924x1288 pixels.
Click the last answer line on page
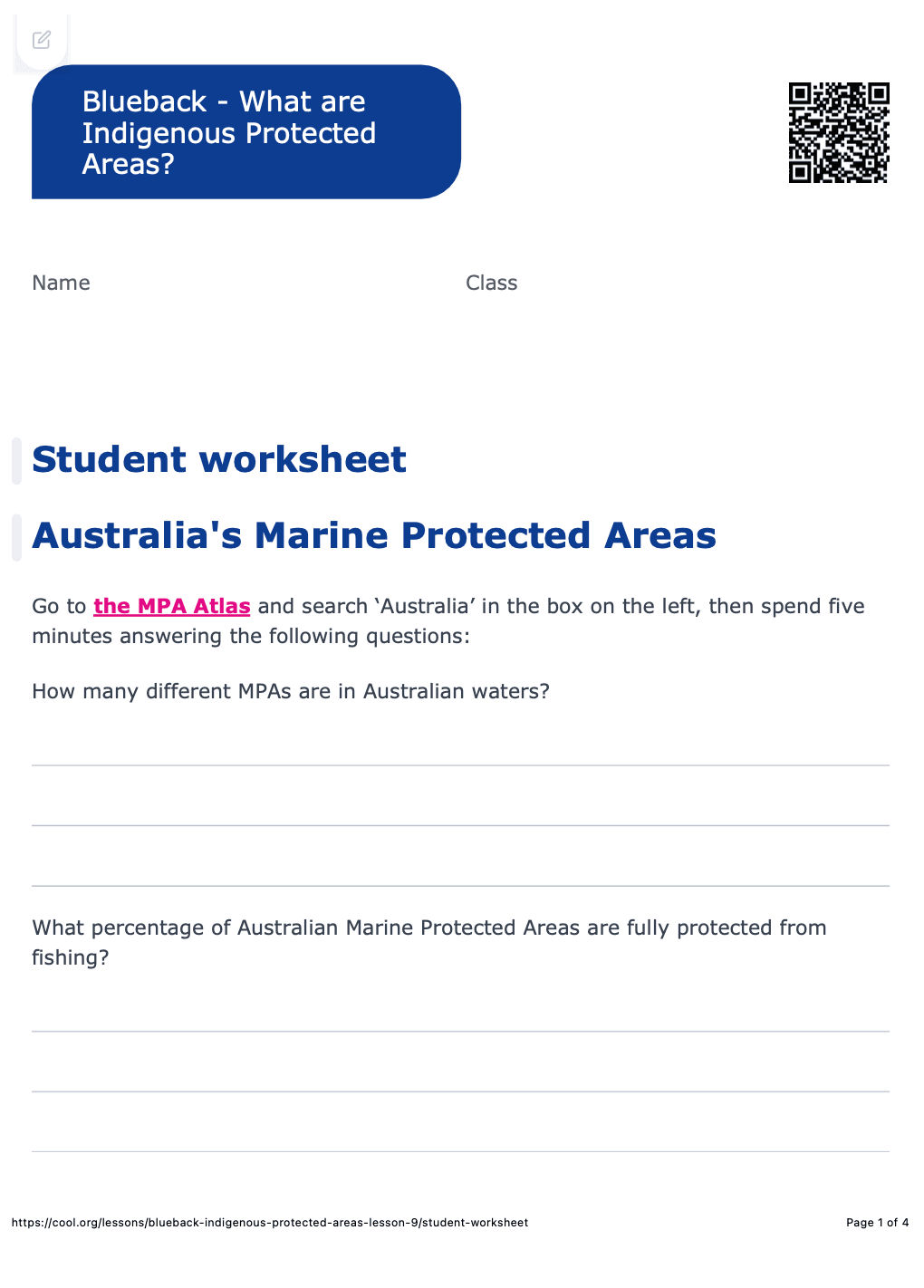460,1150
